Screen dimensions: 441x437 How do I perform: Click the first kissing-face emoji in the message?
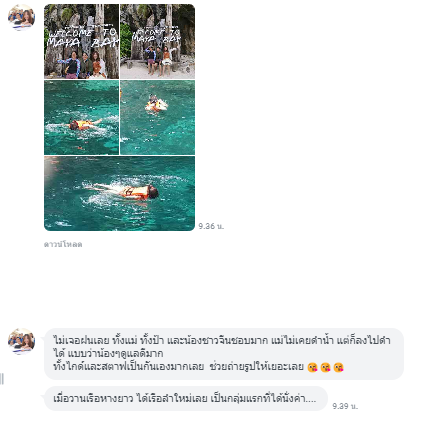[312, 367]
